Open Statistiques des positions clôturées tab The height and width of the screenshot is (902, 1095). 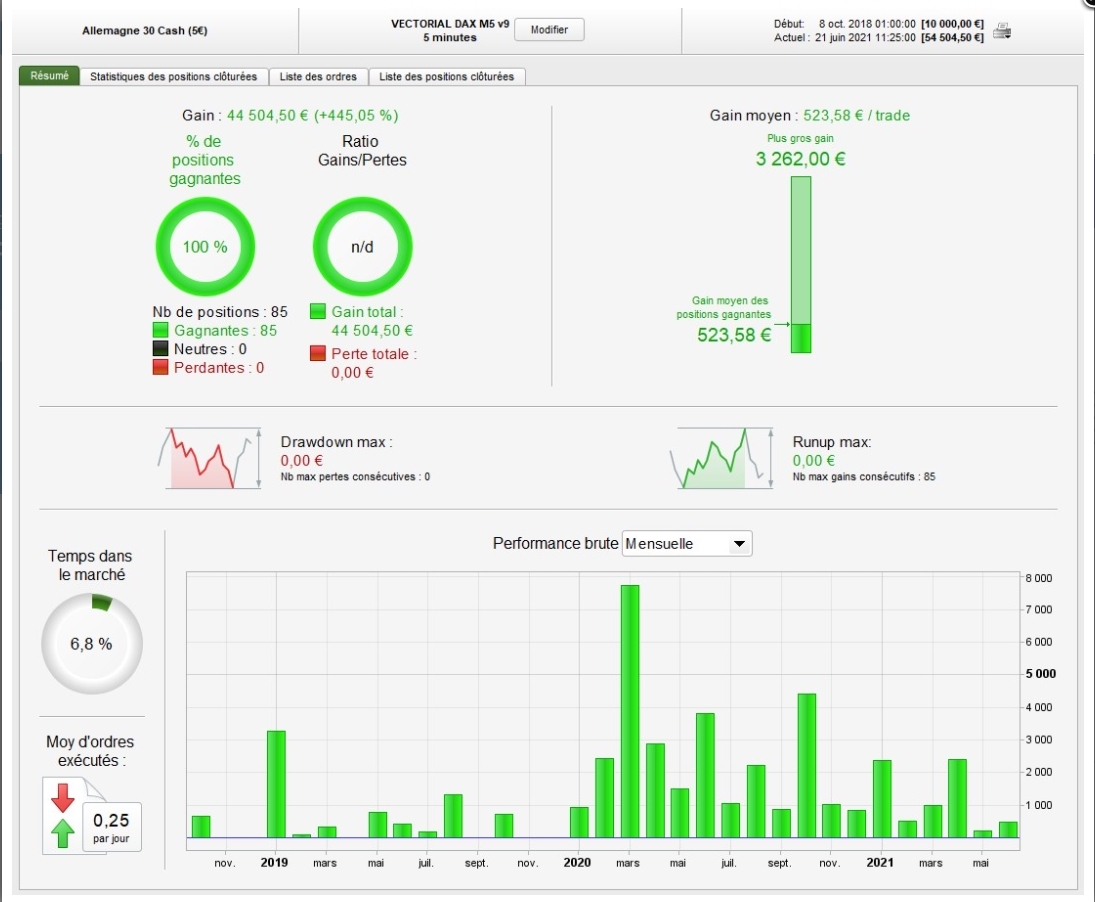click(x=173, y=76)
